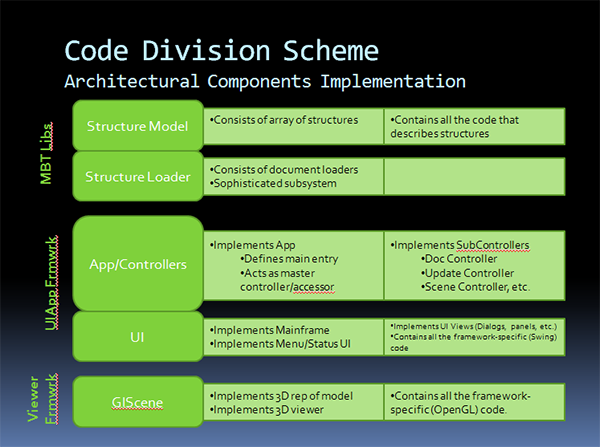
Task: Click 'Sophisticated subsystem' bullet
Action: [273, 183]
